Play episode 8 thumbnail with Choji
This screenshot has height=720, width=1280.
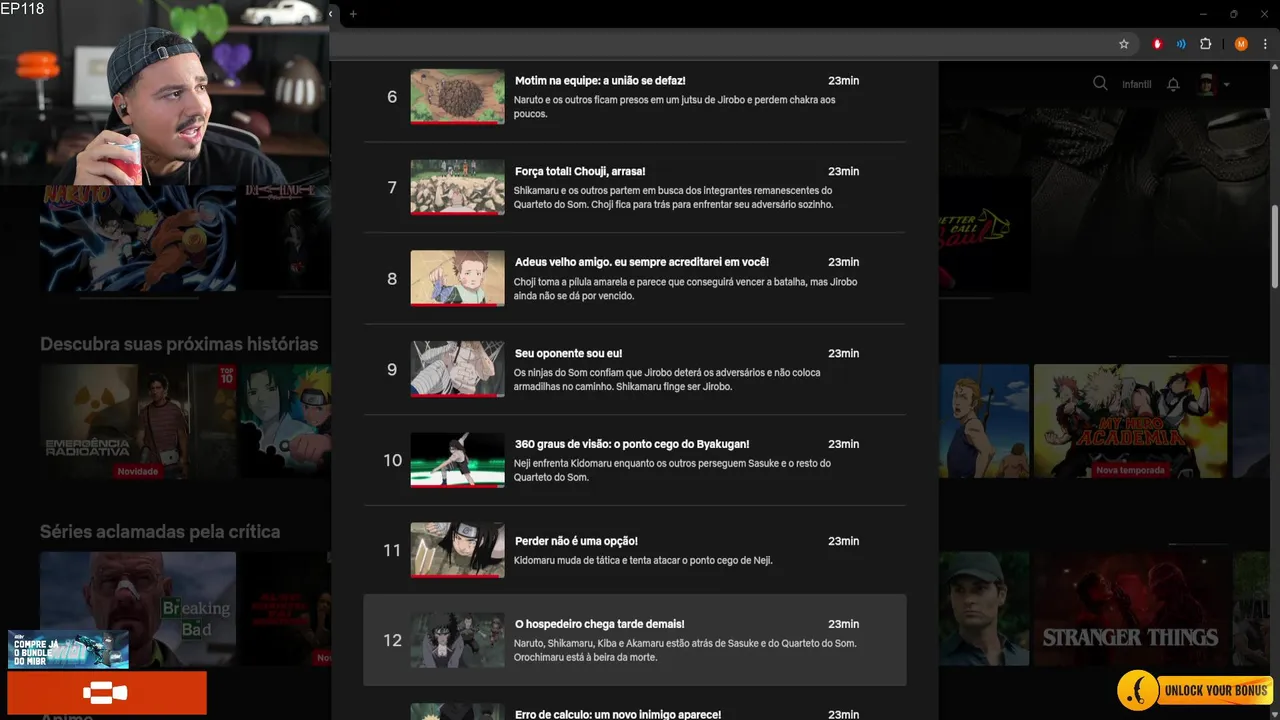pyautogui.click(x=457, y=278)
